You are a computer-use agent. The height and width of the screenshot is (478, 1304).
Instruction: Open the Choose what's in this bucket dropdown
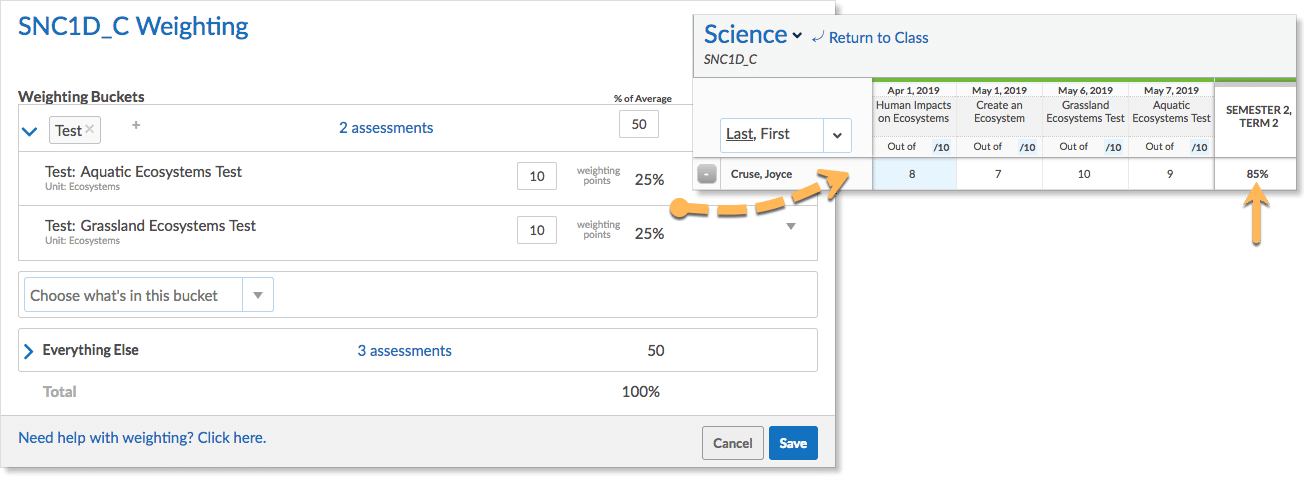pyautogui.click(x=258, y=295)
